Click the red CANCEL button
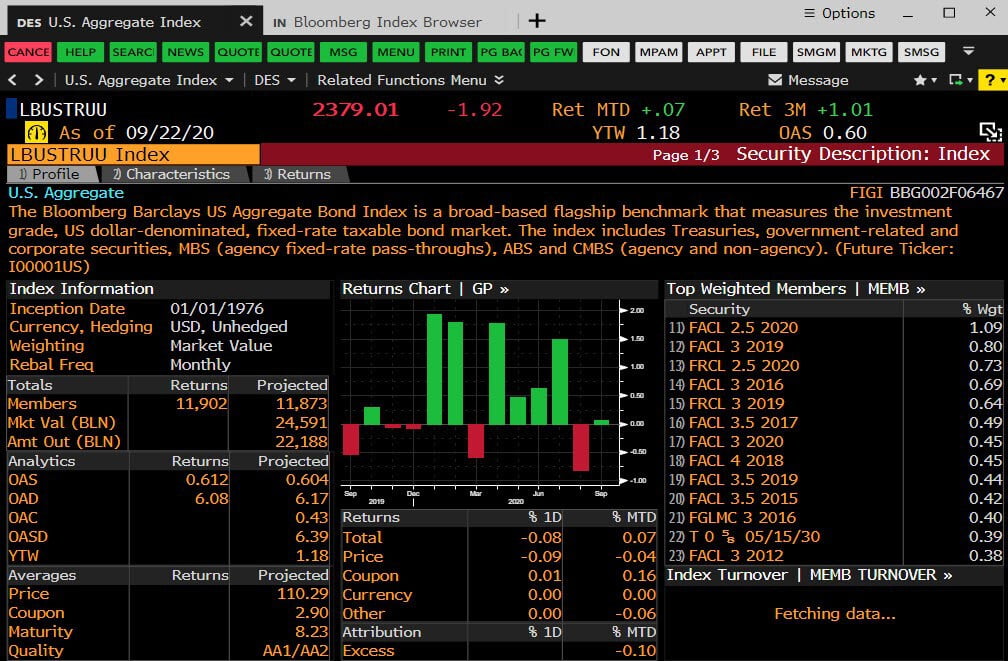1008x661 pixels. (28, 52)
